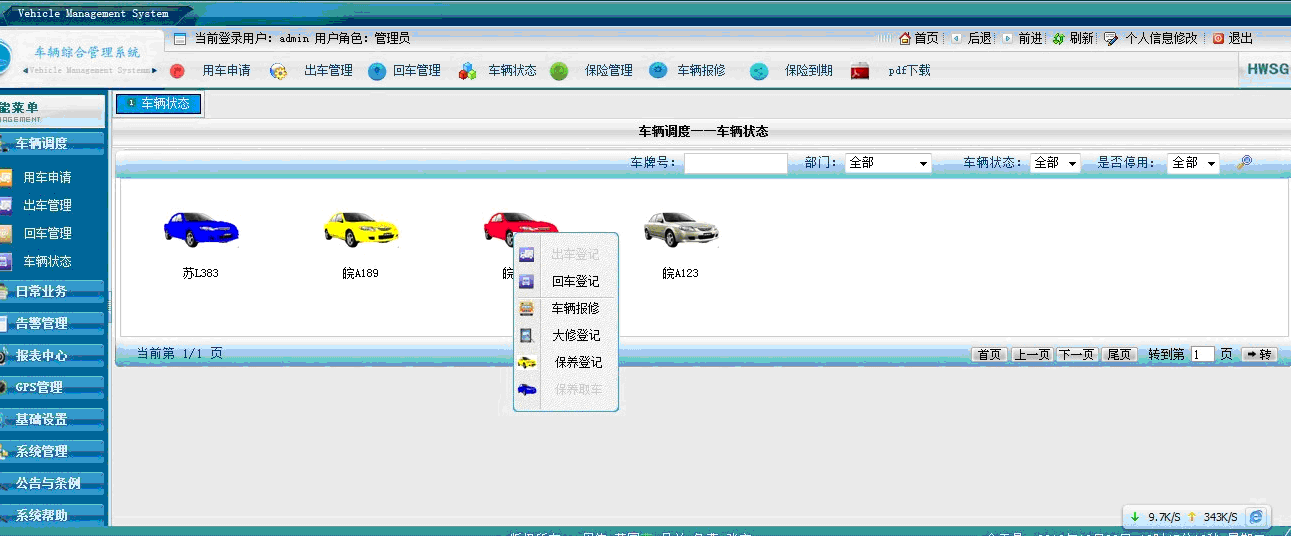Click the blue car 苏L383 thumbnail
The image size is (1291, 536).
click(201, 230)
